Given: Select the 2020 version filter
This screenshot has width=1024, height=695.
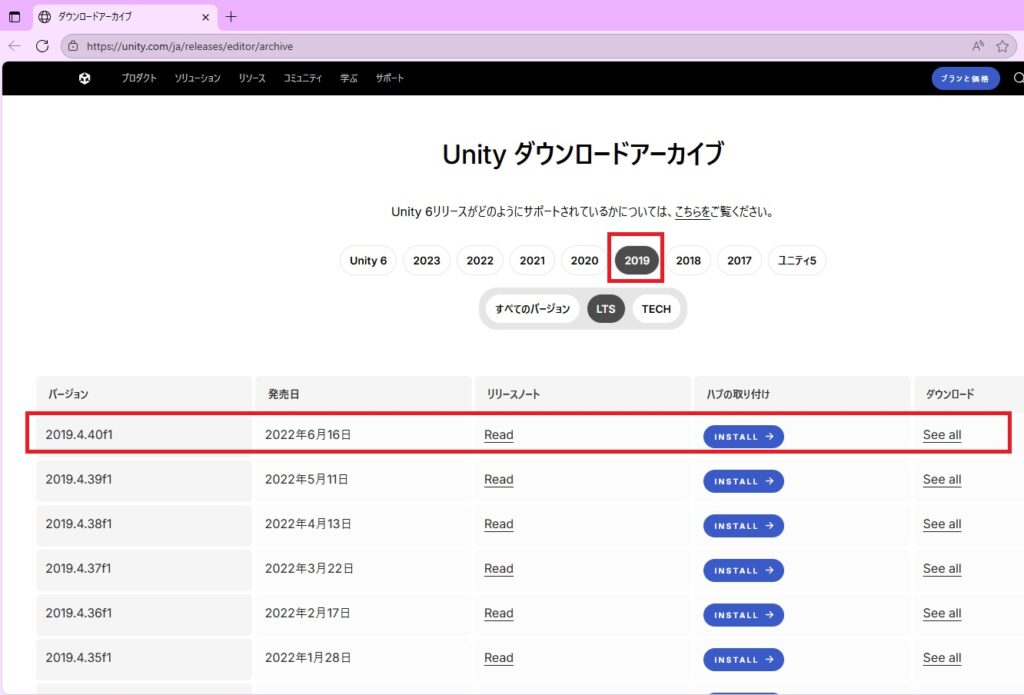Looking at the screenshot, I should click(584, 260).
